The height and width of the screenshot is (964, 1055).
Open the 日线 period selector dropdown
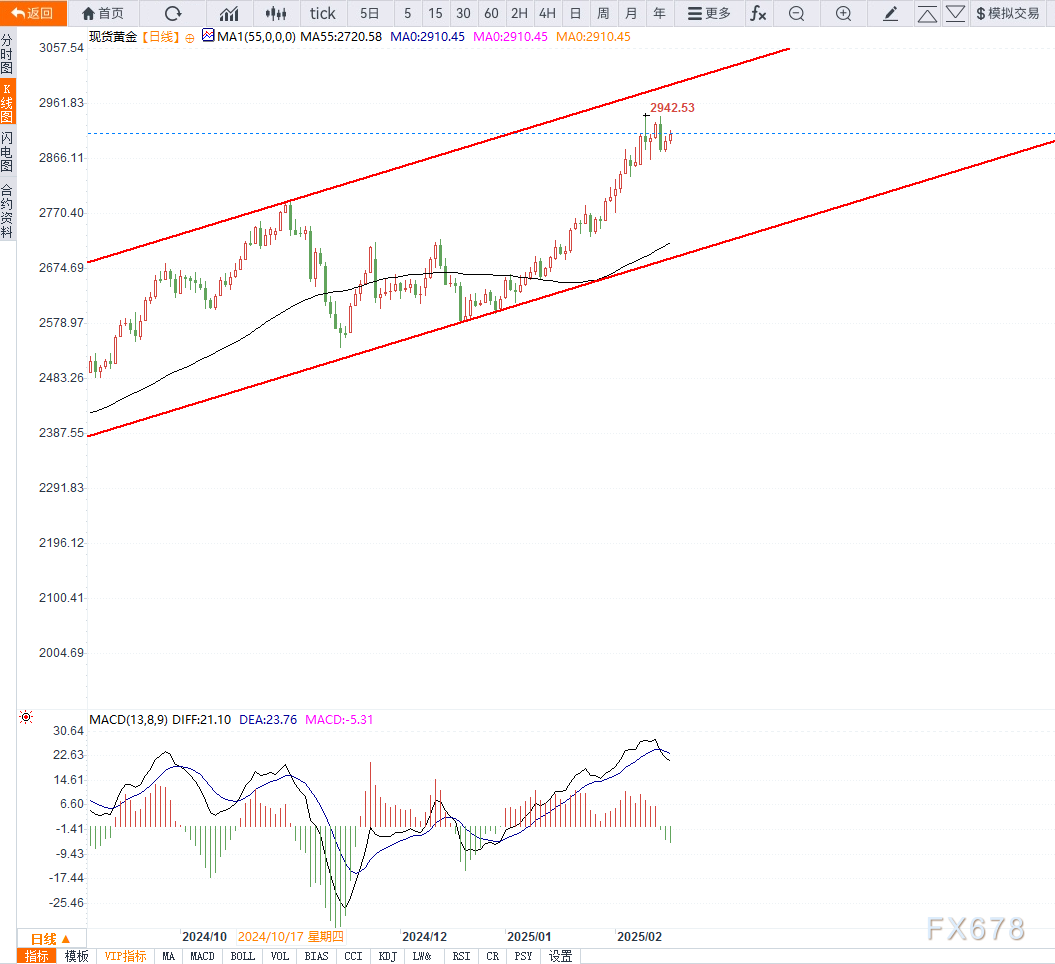pyautogui.click(x=50, y=939)
